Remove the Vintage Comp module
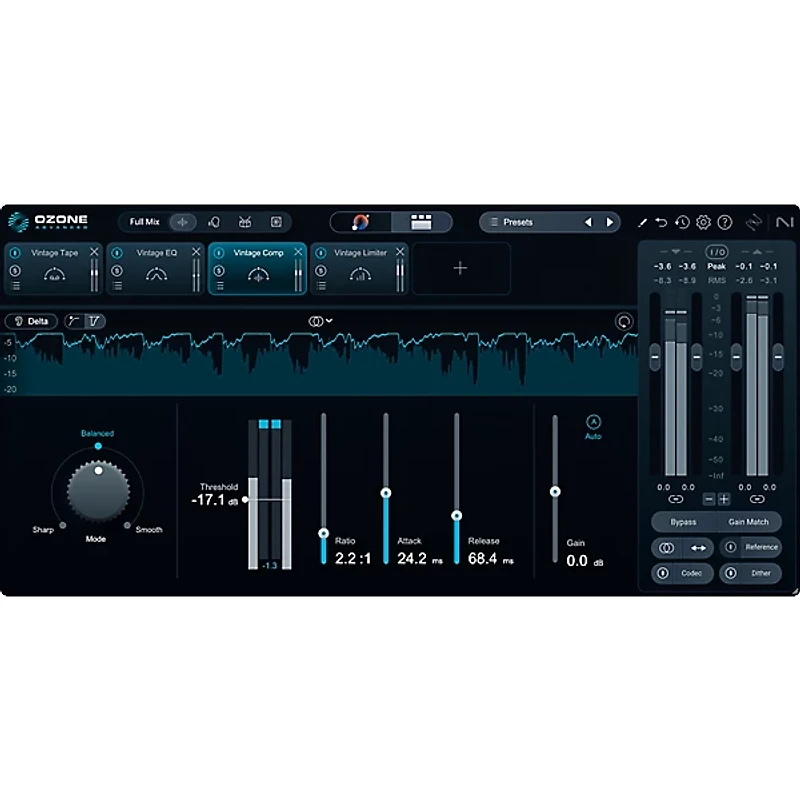 298,252
